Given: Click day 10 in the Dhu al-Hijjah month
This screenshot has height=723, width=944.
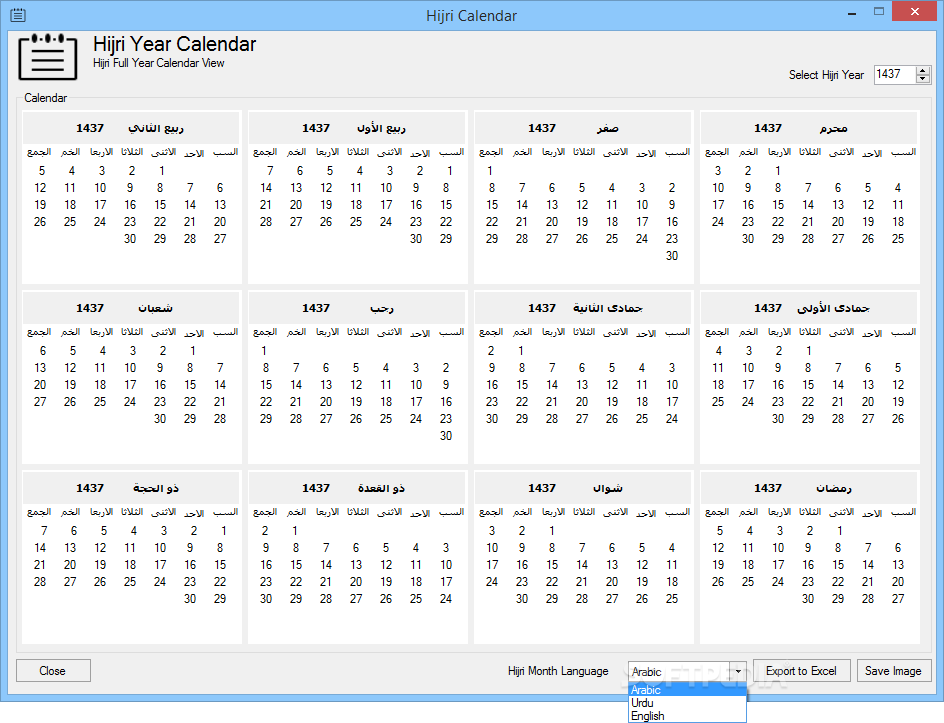Looking at the screenshot, I should pos(160,548).
